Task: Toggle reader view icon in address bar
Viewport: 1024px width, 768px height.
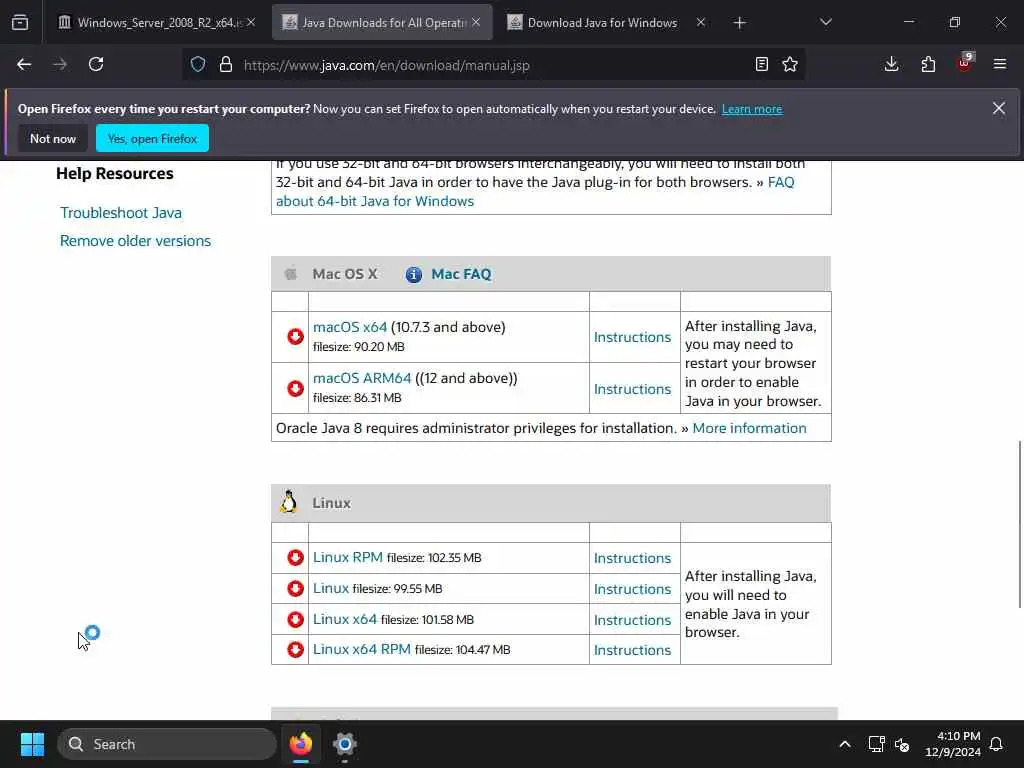Action: click(761, 64)
